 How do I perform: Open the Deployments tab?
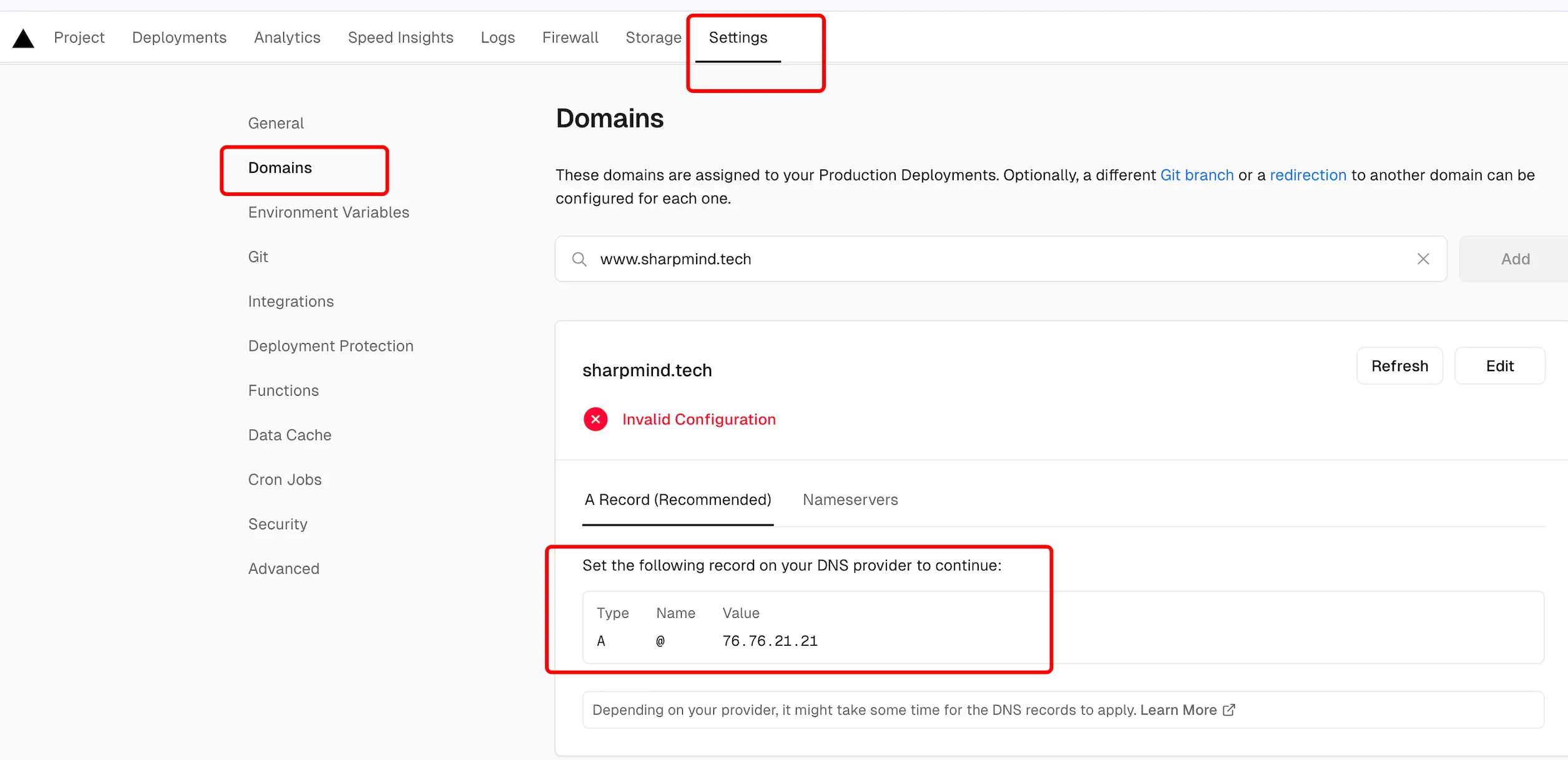[x=179, y=37]
